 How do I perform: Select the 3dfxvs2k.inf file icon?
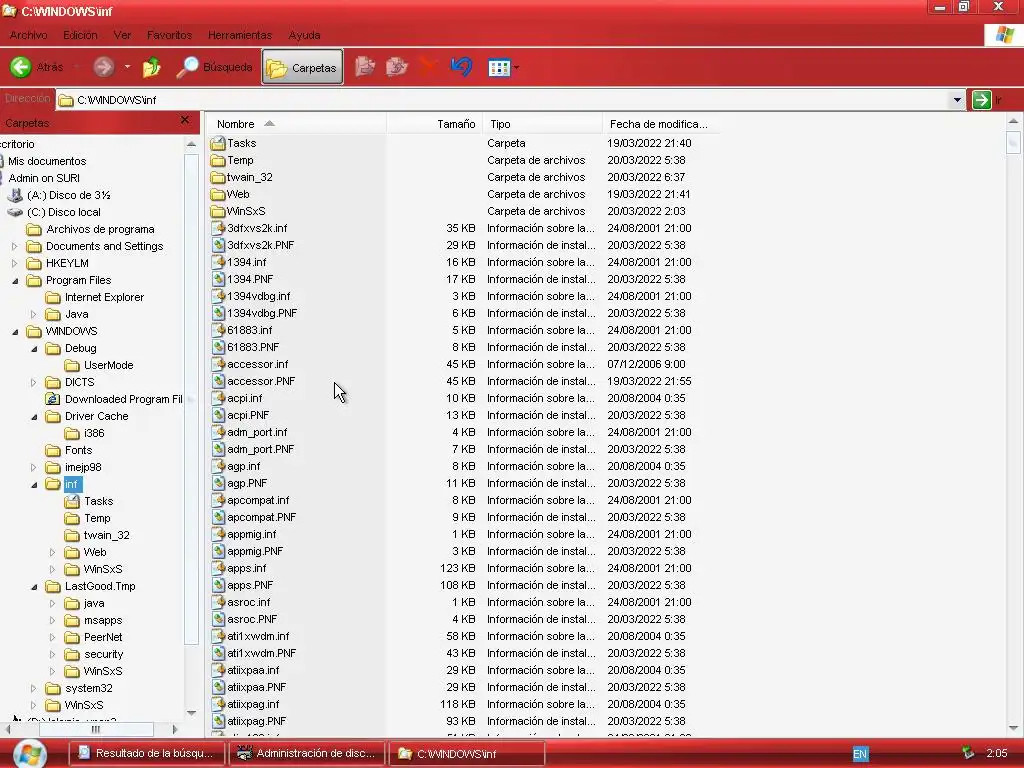click(218, 228)
